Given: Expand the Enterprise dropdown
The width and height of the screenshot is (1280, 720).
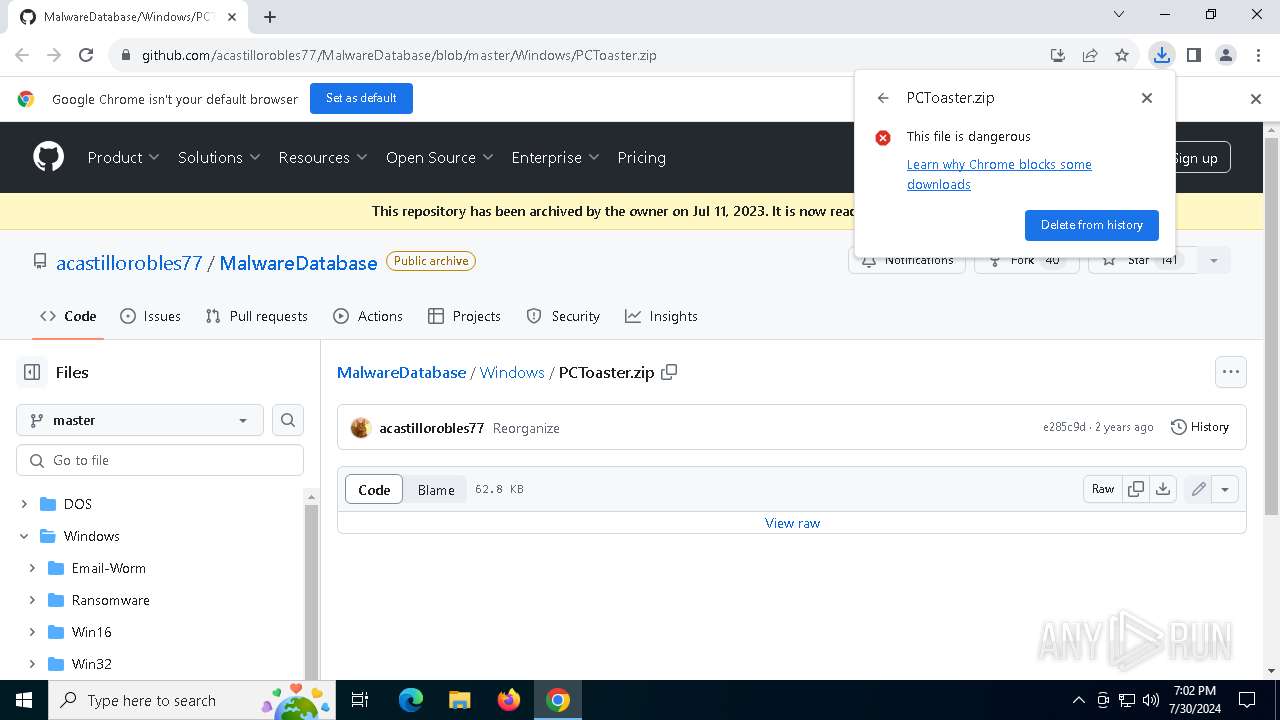Looking at the screenshot, I should point(555,157).
